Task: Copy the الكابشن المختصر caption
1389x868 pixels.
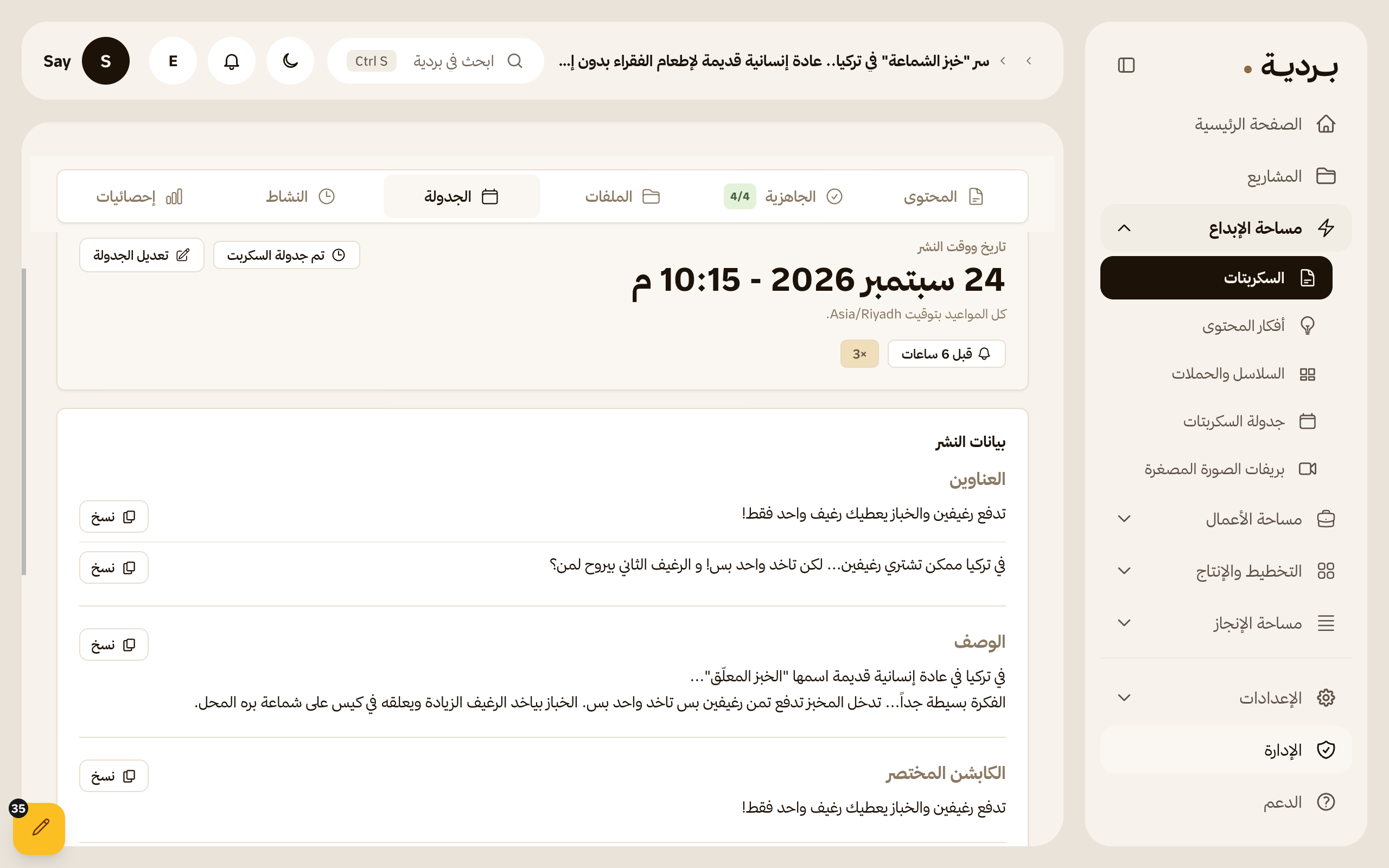Action: point(113,776)
